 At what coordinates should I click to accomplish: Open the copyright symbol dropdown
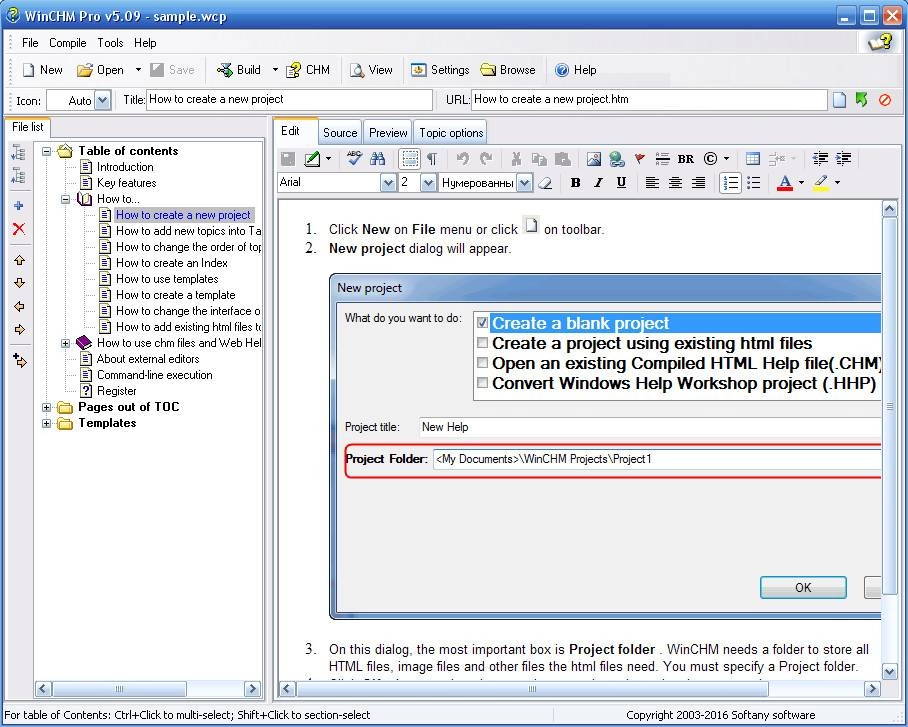726,158
